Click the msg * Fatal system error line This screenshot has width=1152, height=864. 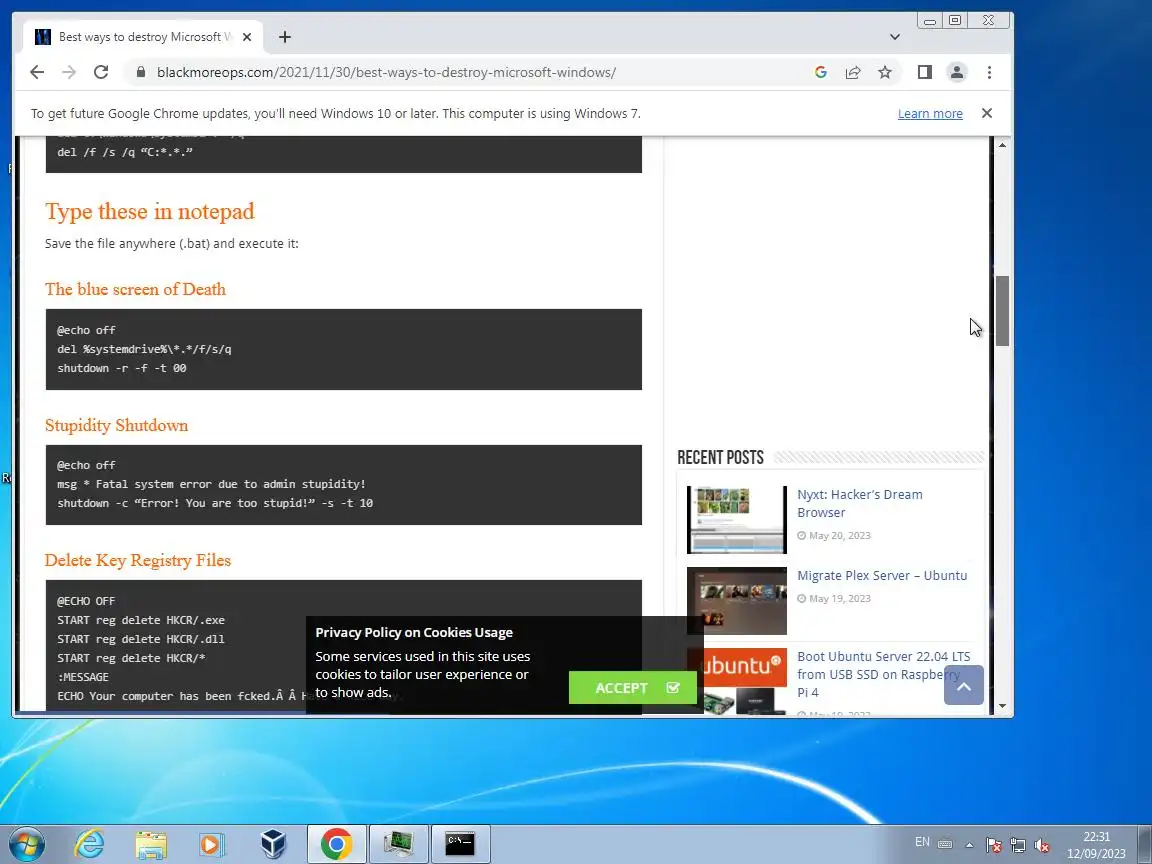(212, 484)
